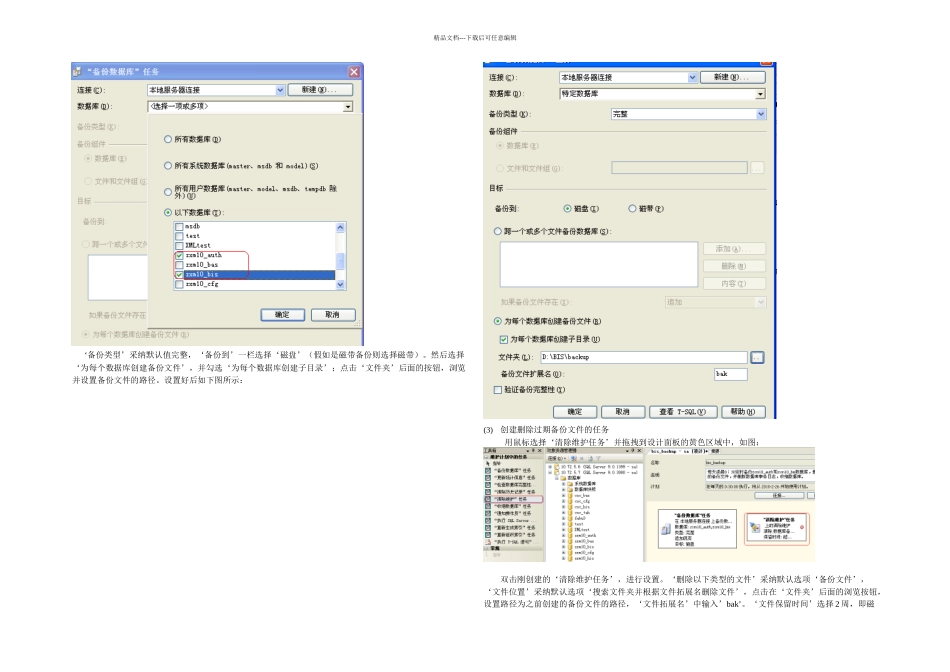Click the 查看 T-SQL button
This screenshot has height=672, width=950.
coord(683,412)
